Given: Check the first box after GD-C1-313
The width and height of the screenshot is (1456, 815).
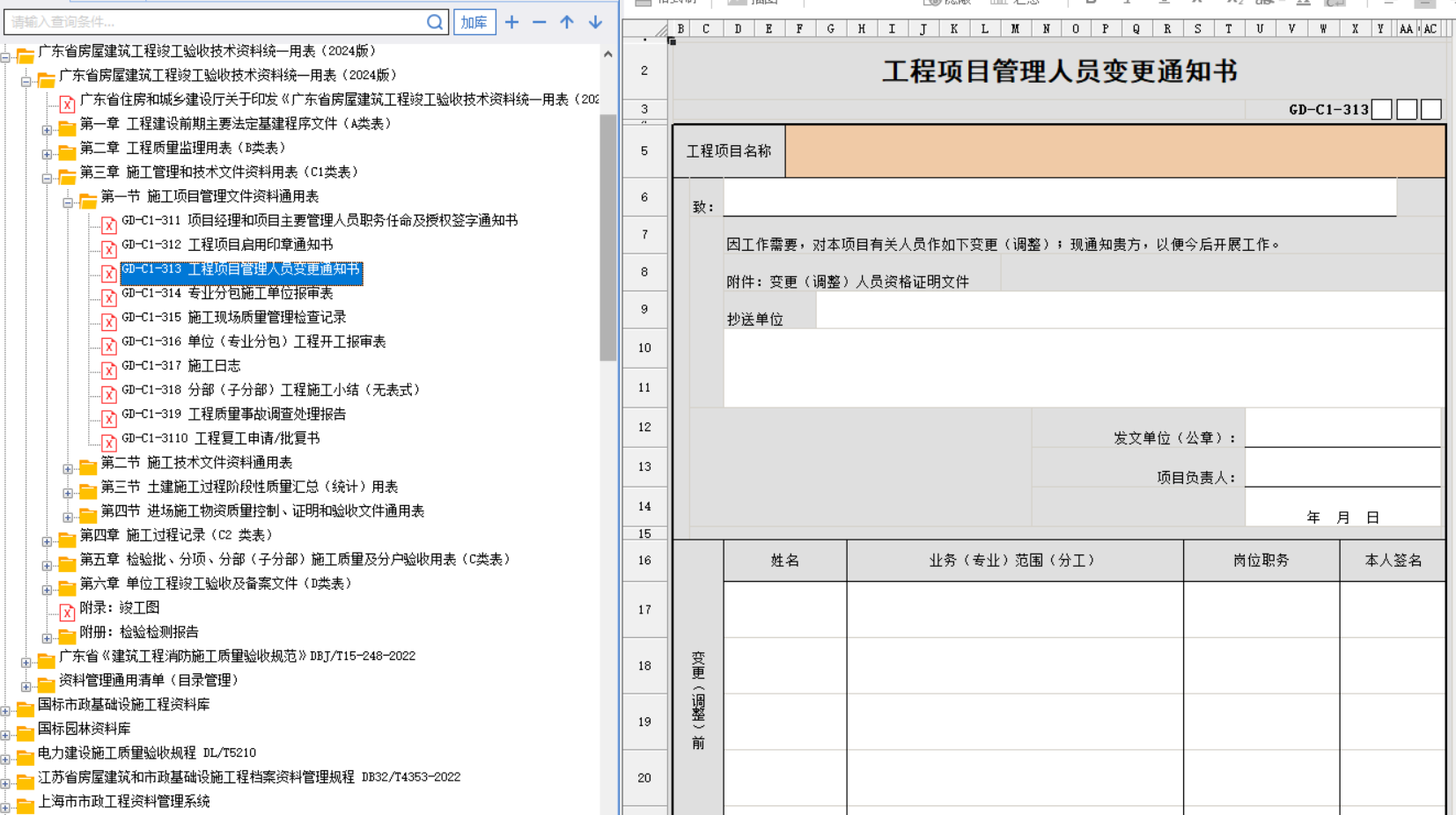Looking at the screenshot, I should click(1382, 110).
